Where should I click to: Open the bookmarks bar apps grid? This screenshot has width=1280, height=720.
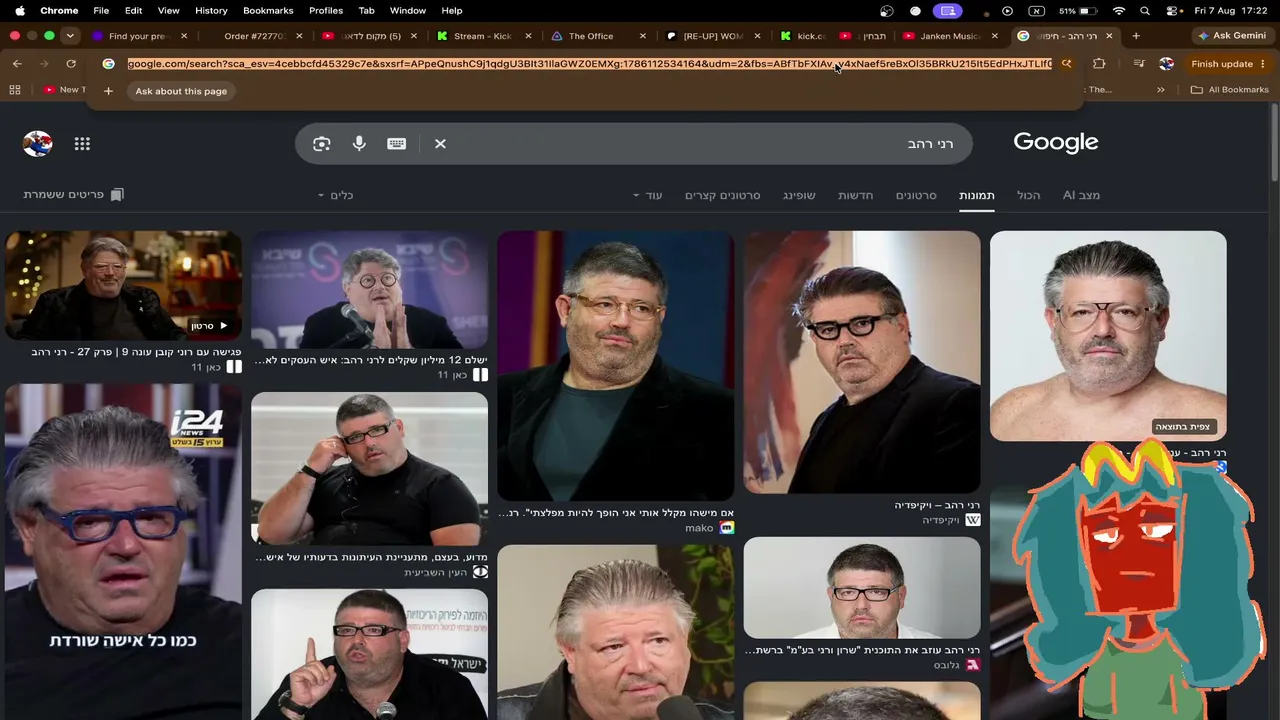15,90
